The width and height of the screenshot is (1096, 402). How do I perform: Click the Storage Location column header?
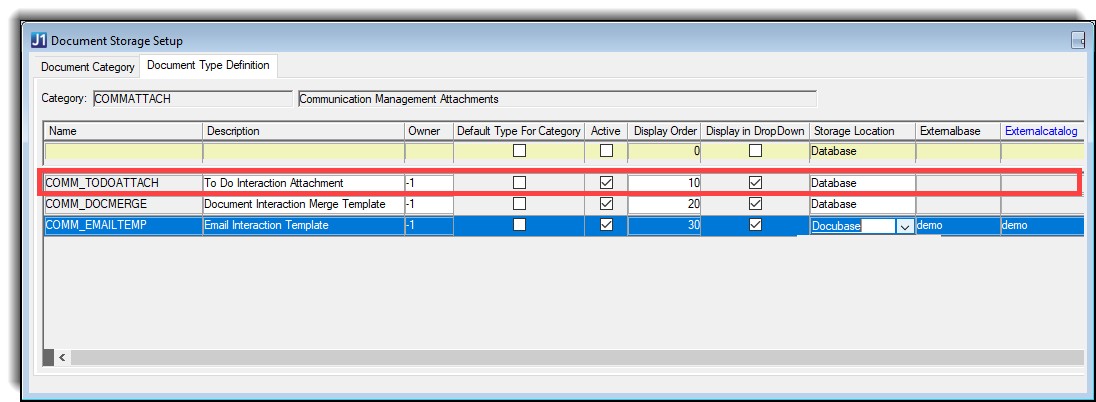click(x=862, y=131)
